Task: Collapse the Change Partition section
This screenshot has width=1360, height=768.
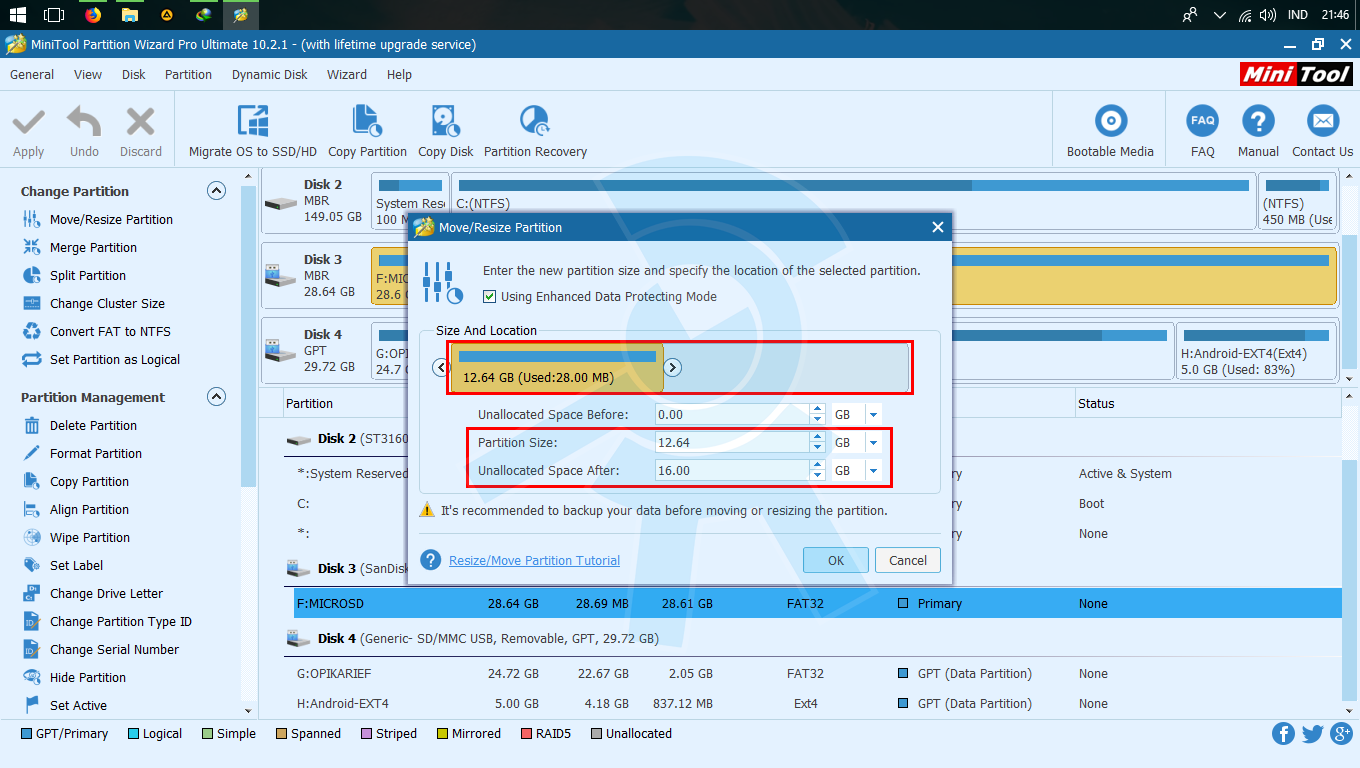Action: coord(216,191)
